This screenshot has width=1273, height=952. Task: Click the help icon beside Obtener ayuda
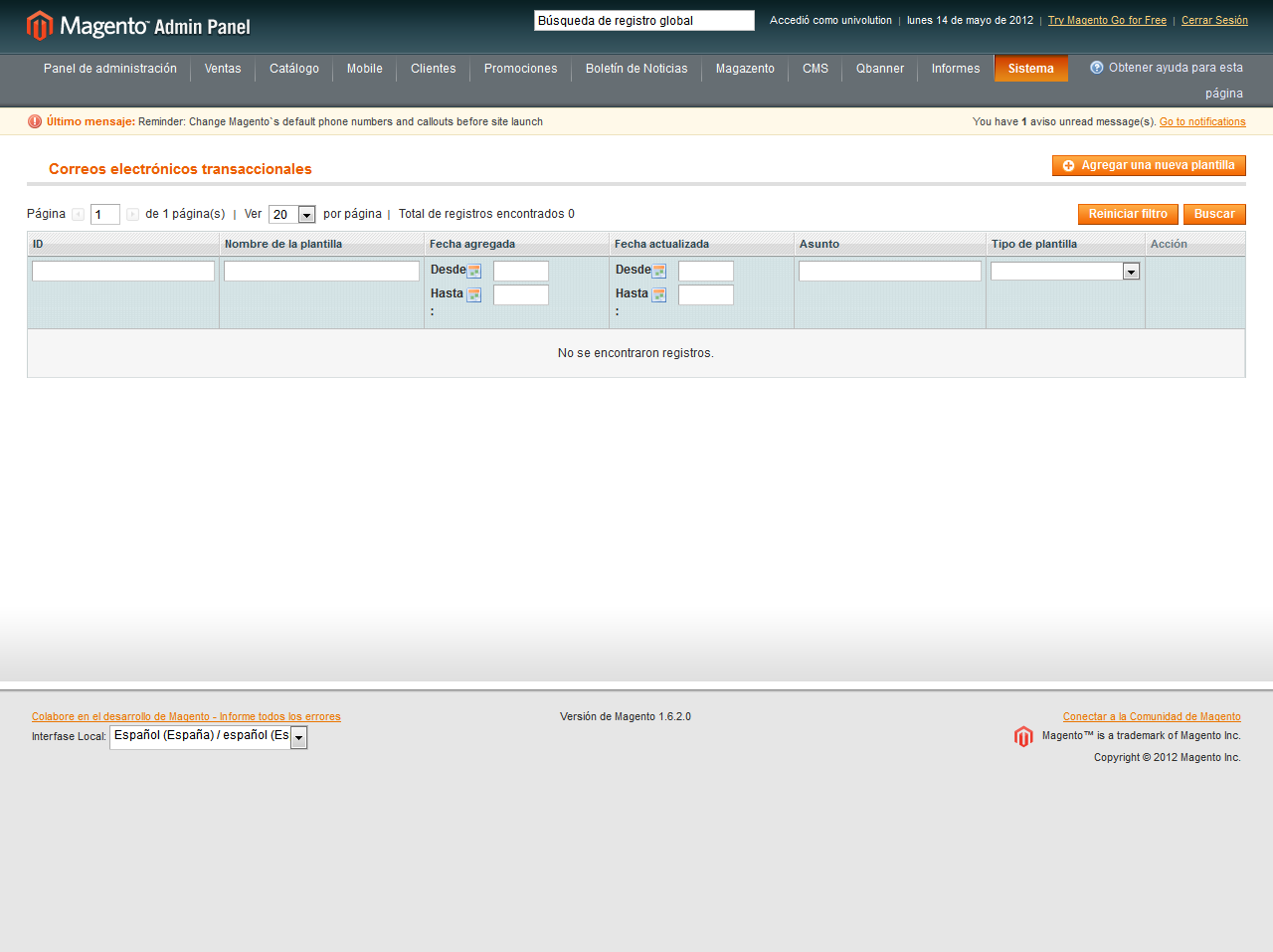point(1096,68)
